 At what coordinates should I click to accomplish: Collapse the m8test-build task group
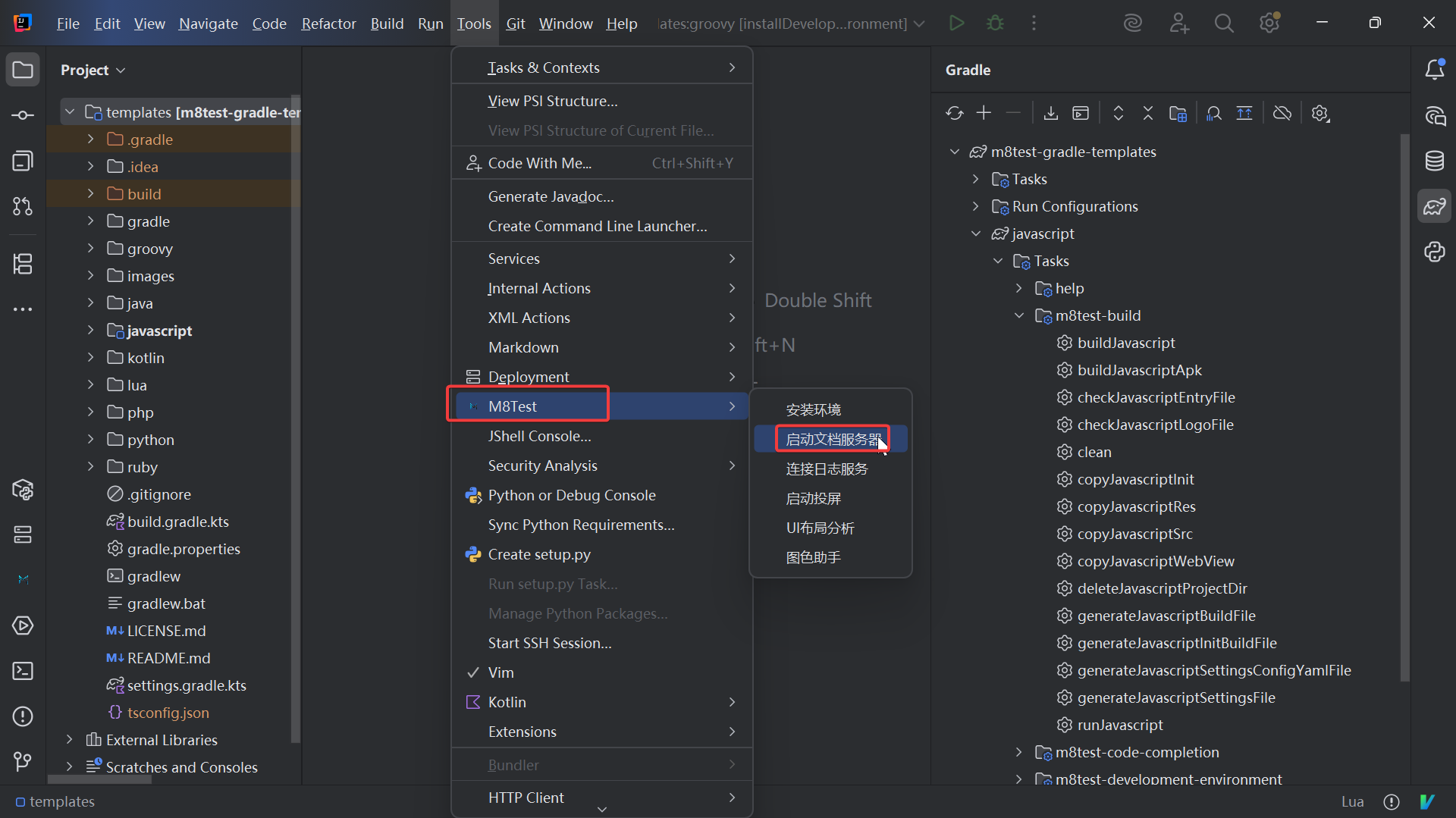click(x=1019, y=315)
